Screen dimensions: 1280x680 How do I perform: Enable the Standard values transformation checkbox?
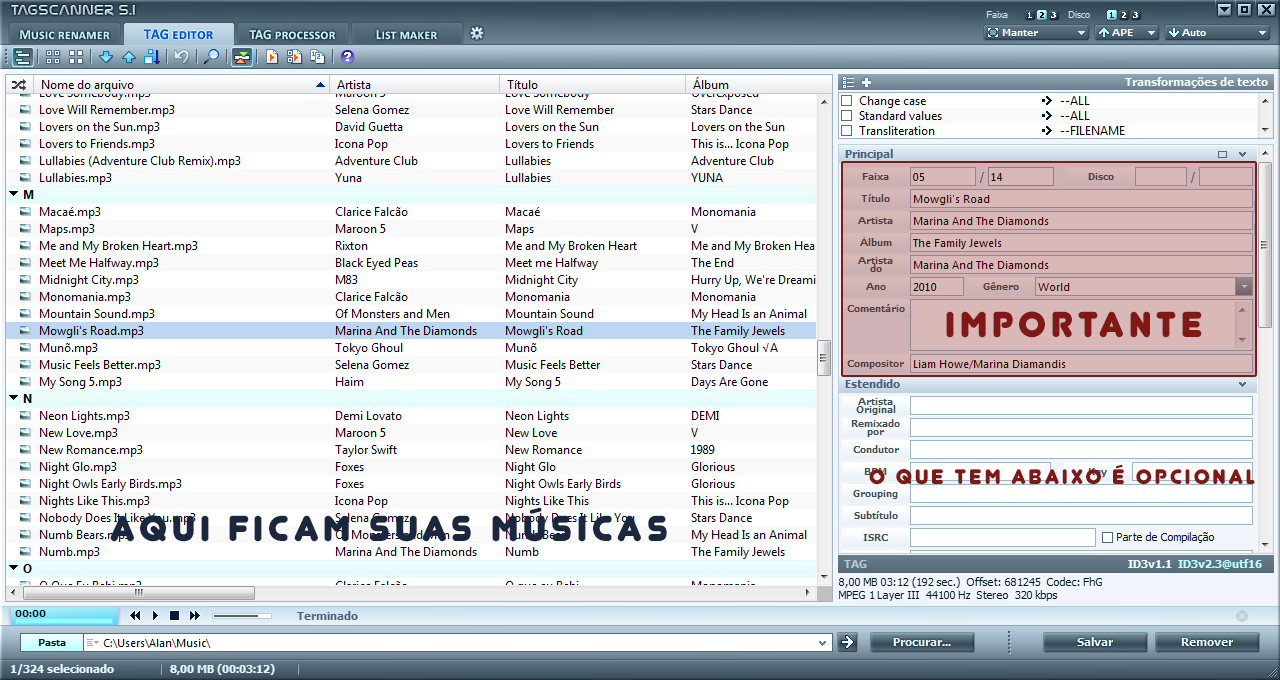847,116
